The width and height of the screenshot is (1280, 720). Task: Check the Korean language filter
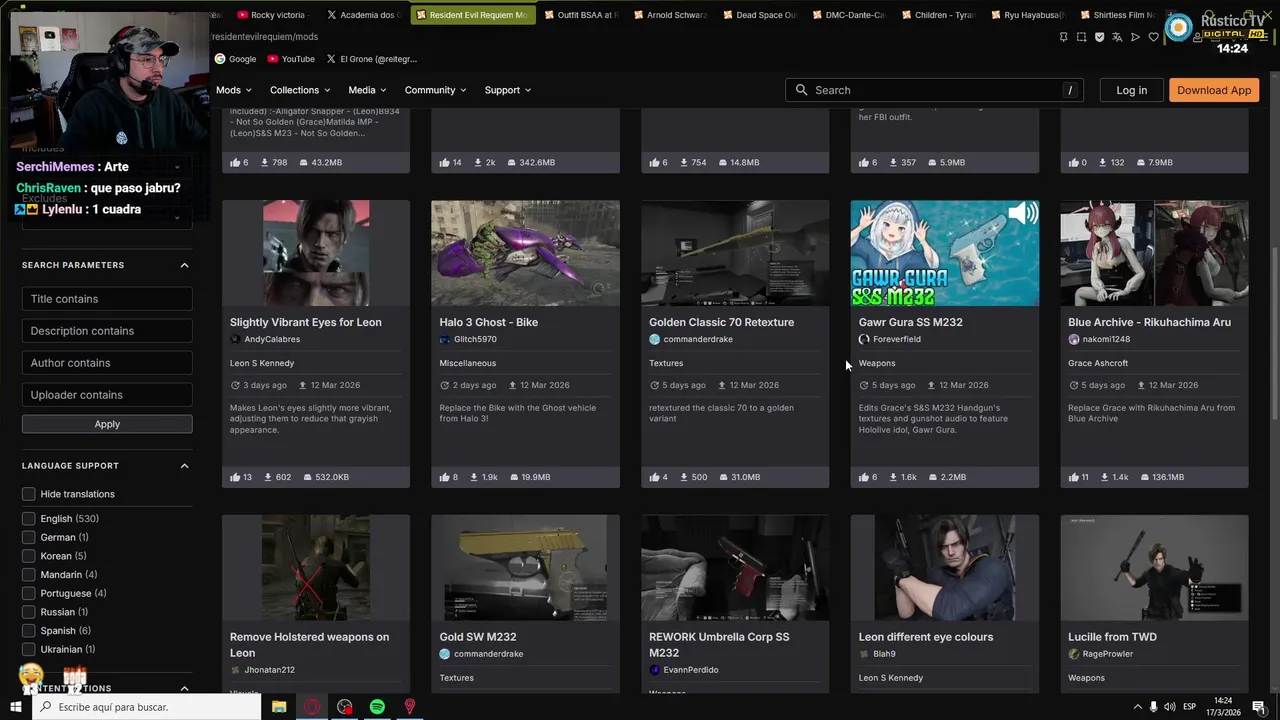pos(29,556)
